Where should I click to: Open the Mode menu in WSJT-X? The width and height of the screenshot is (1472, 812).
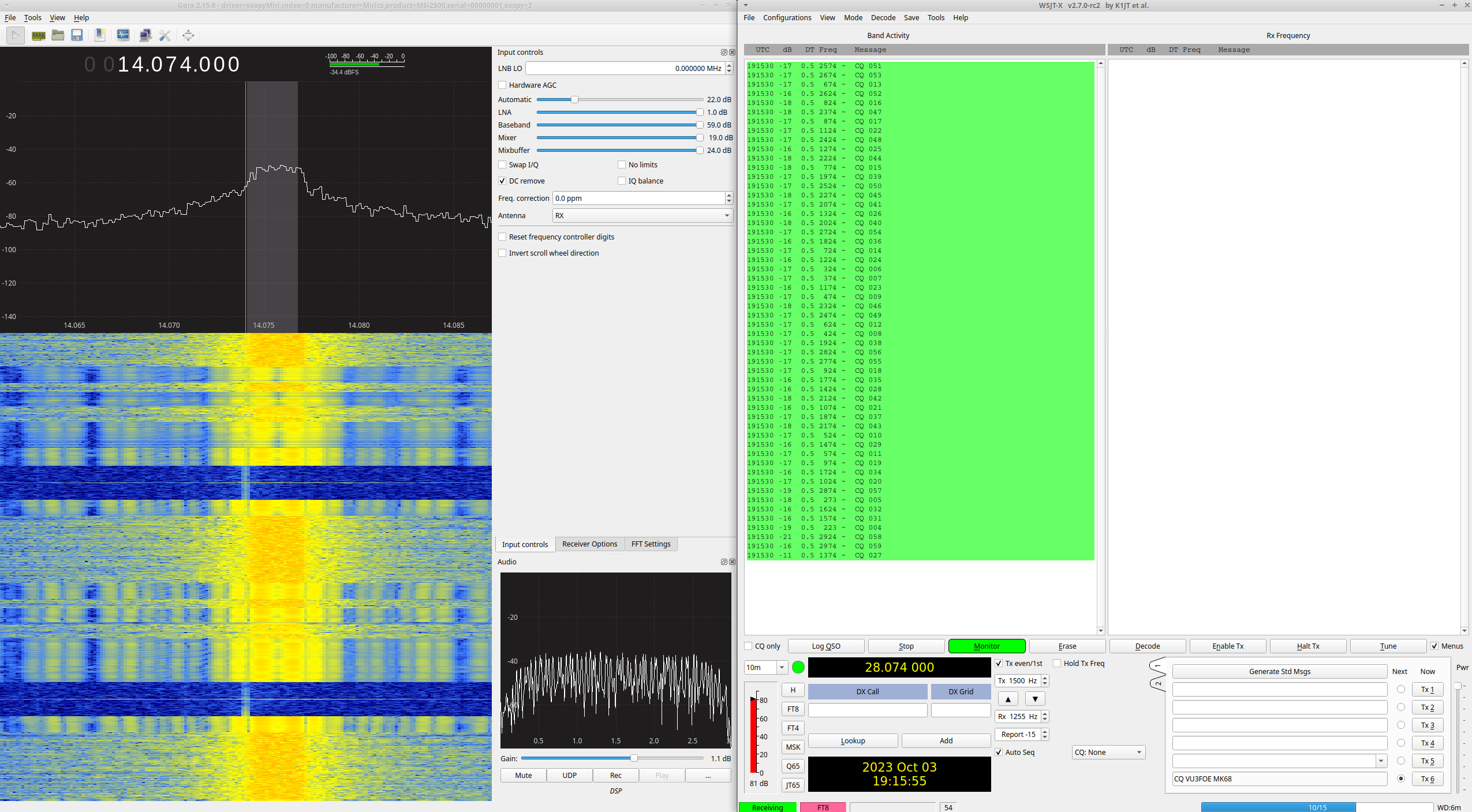click(x=853, y=17)
